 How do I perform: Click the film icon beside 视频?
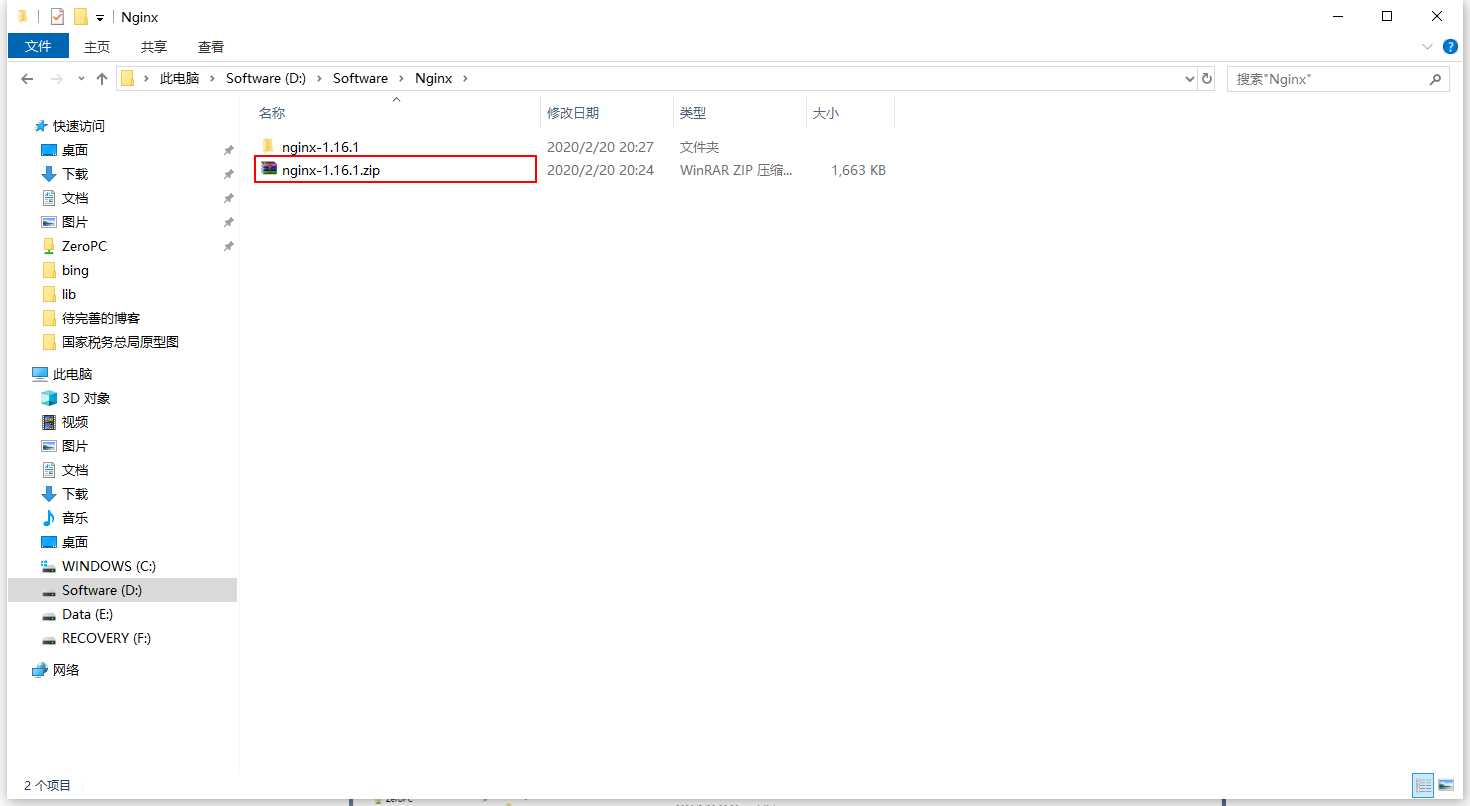pos(49,422)
